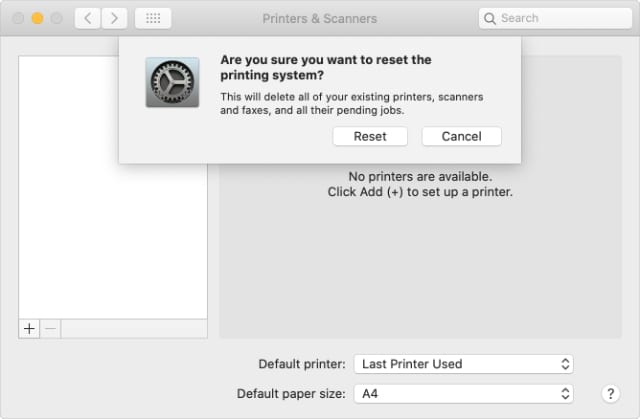This screenshot has width=640, height=419.
Task: Click the greyed-out close window button
Action: pyautogui.click(x=18, y=18)
